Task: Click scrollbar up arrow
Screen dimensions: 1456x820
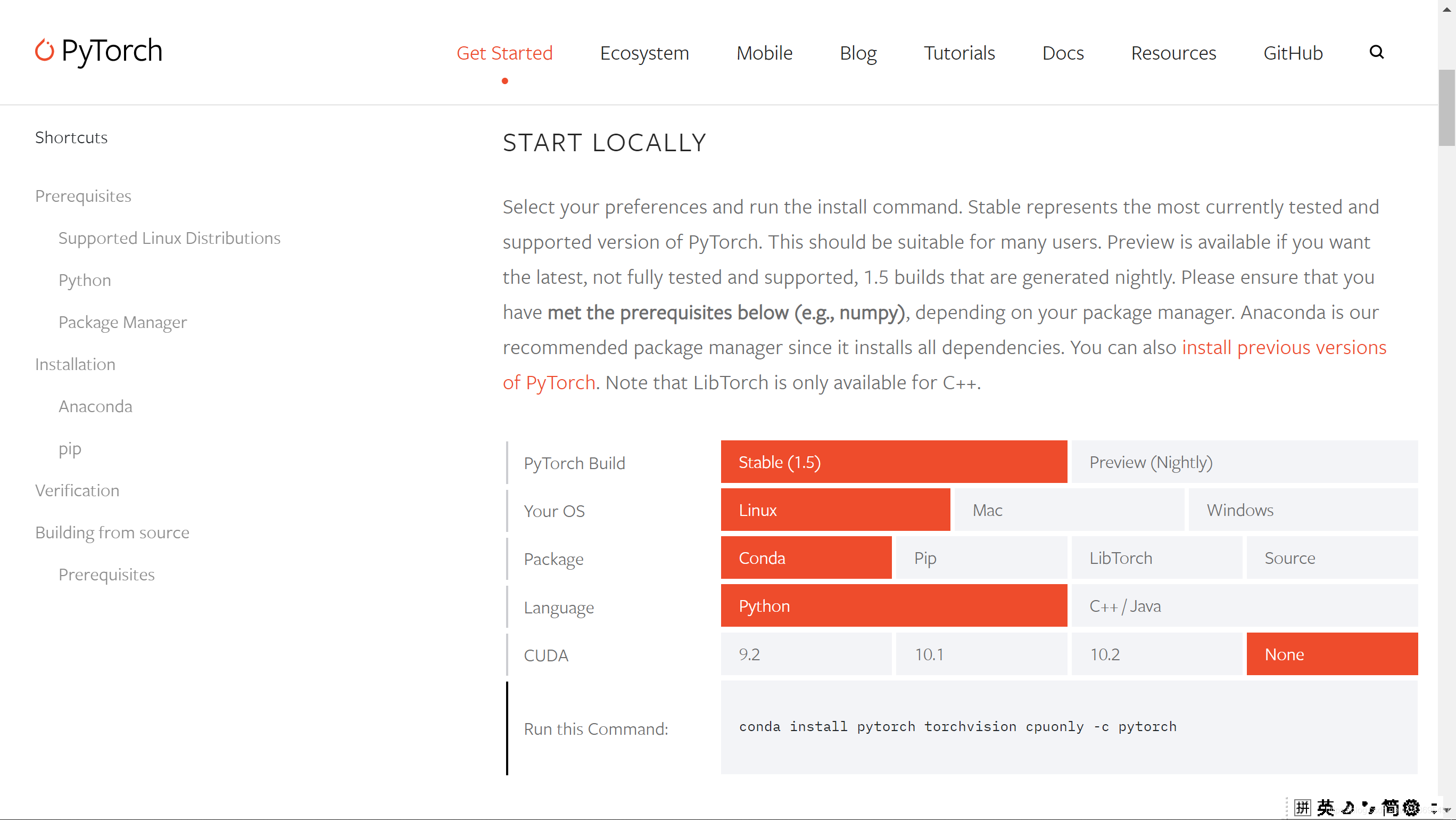Action: click(1446, 9)
